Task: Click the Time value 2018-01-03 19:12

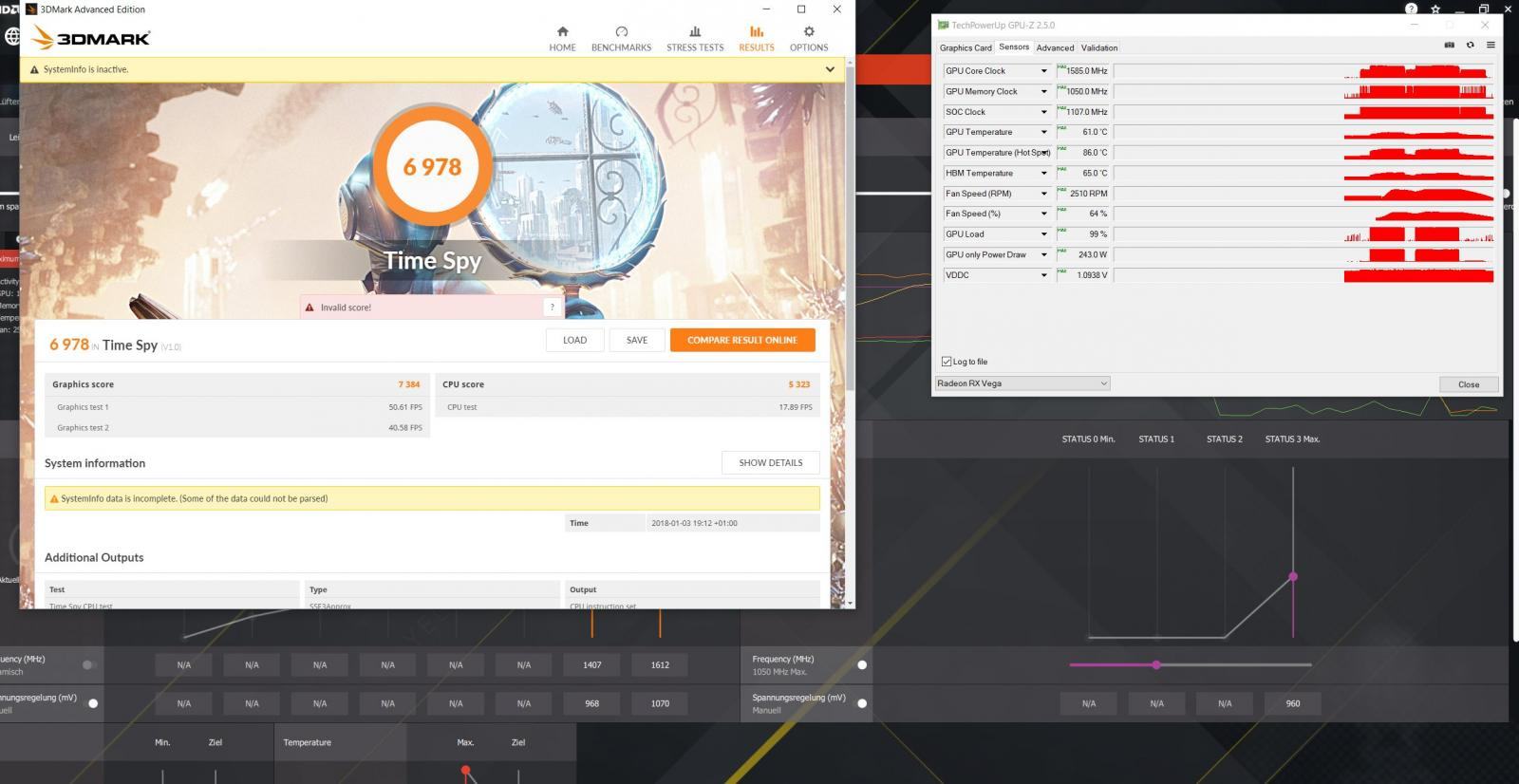Action: (694, 523)
